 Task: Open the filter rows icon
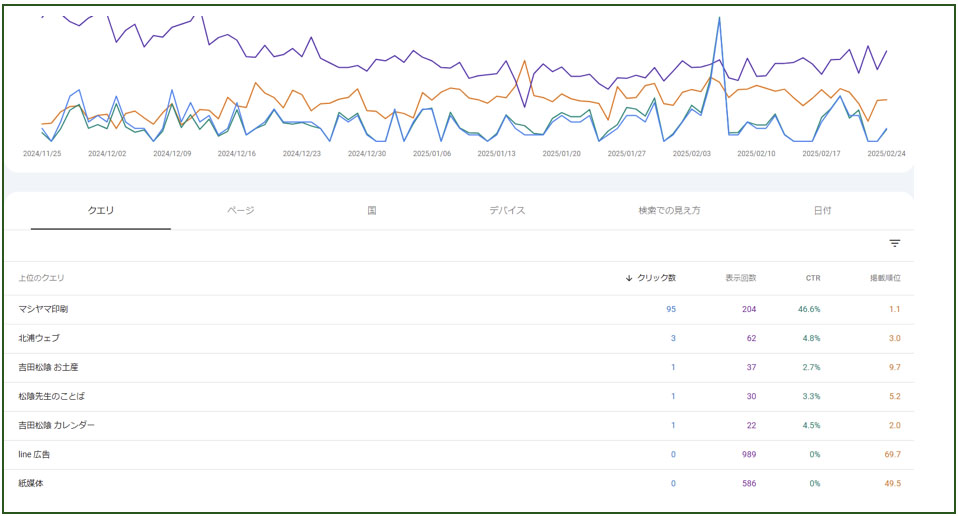[894, 244]
